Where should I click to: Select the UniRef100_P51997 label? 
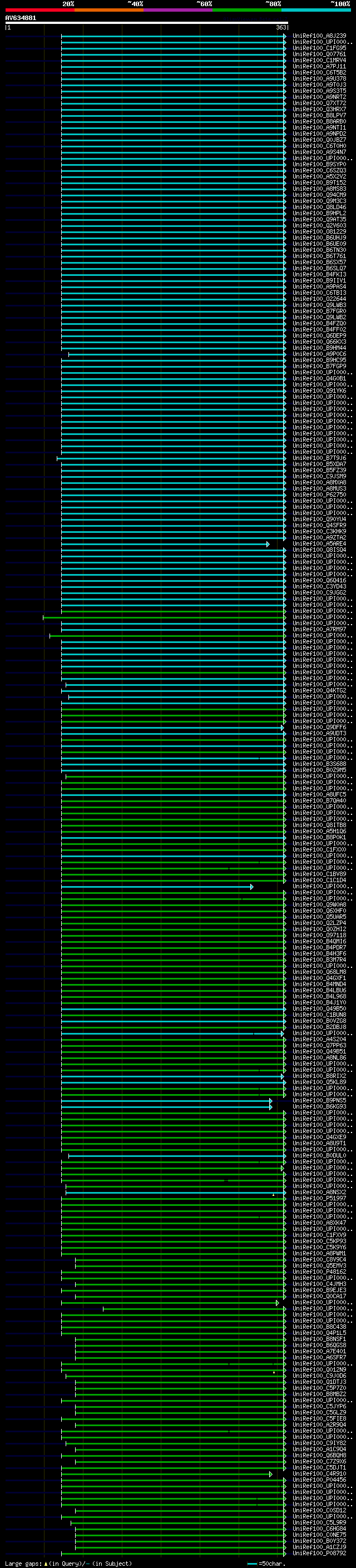319,1199
